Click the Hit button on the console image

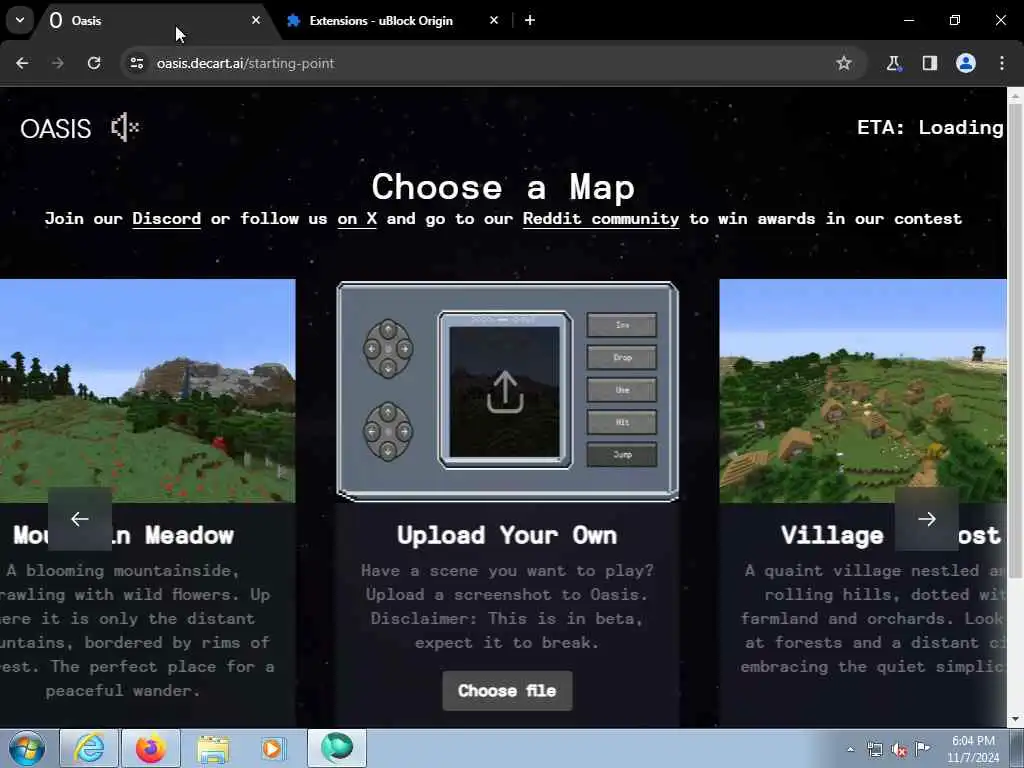pos(622,422)
